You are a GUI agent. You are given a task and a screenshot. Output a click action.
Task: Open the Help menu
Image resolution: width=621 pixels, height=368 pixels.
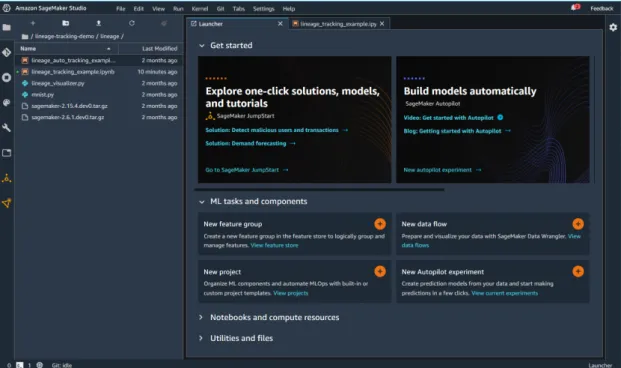pos(289,9)
